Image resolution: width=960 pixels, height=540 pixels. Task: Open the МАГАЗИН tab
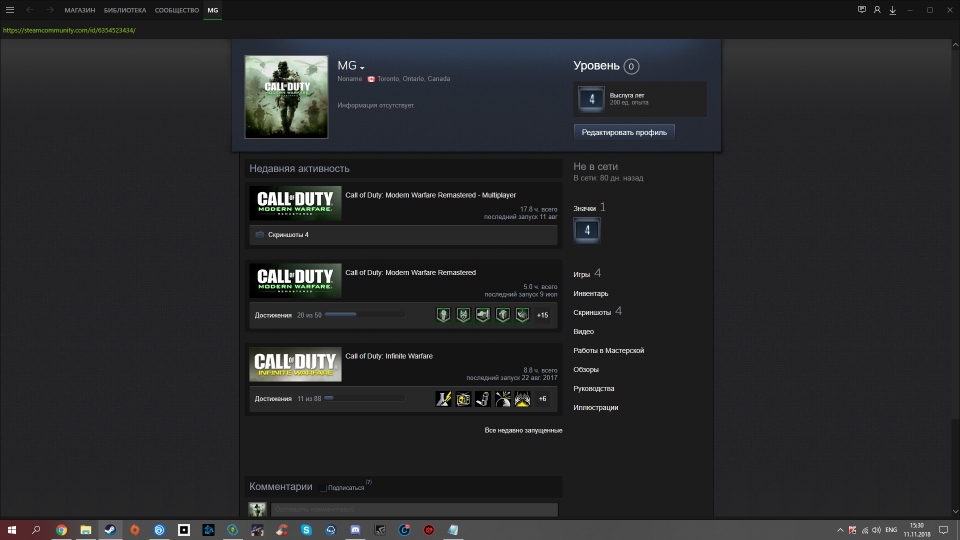[x=80, y=10]
